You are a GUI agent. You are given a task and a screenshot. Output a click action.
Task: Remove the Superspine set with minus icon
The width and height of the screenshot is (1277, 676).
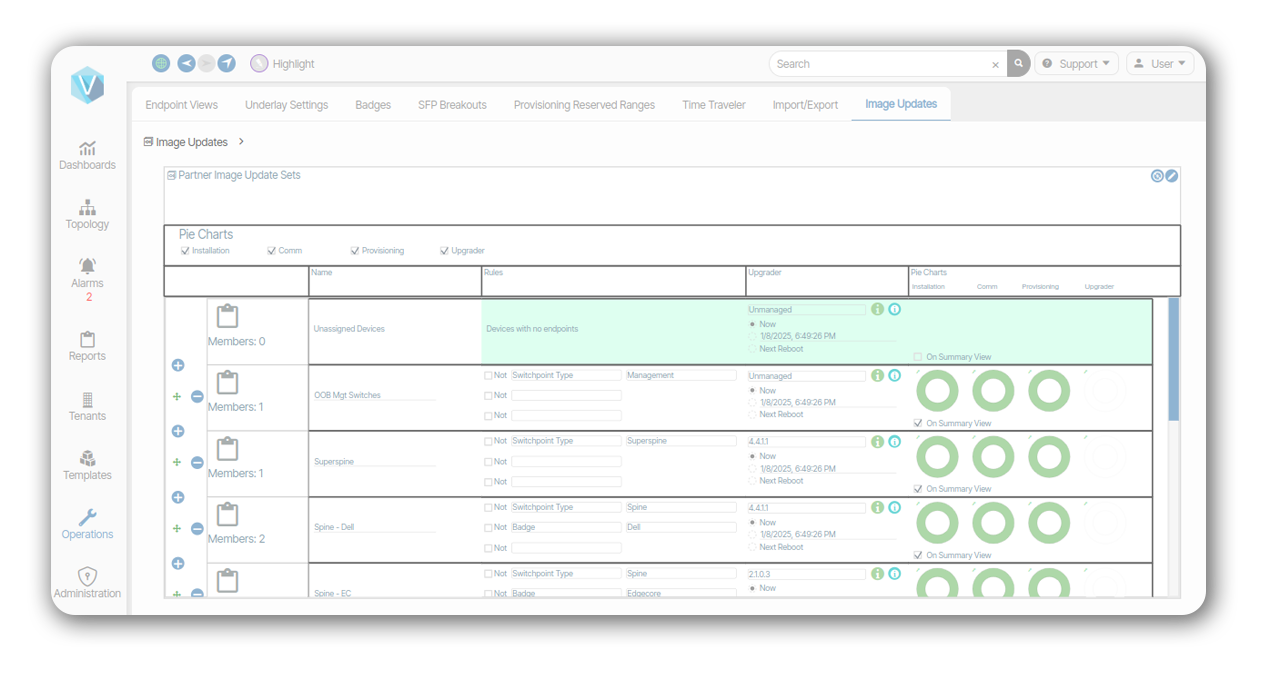pos(197,463)
